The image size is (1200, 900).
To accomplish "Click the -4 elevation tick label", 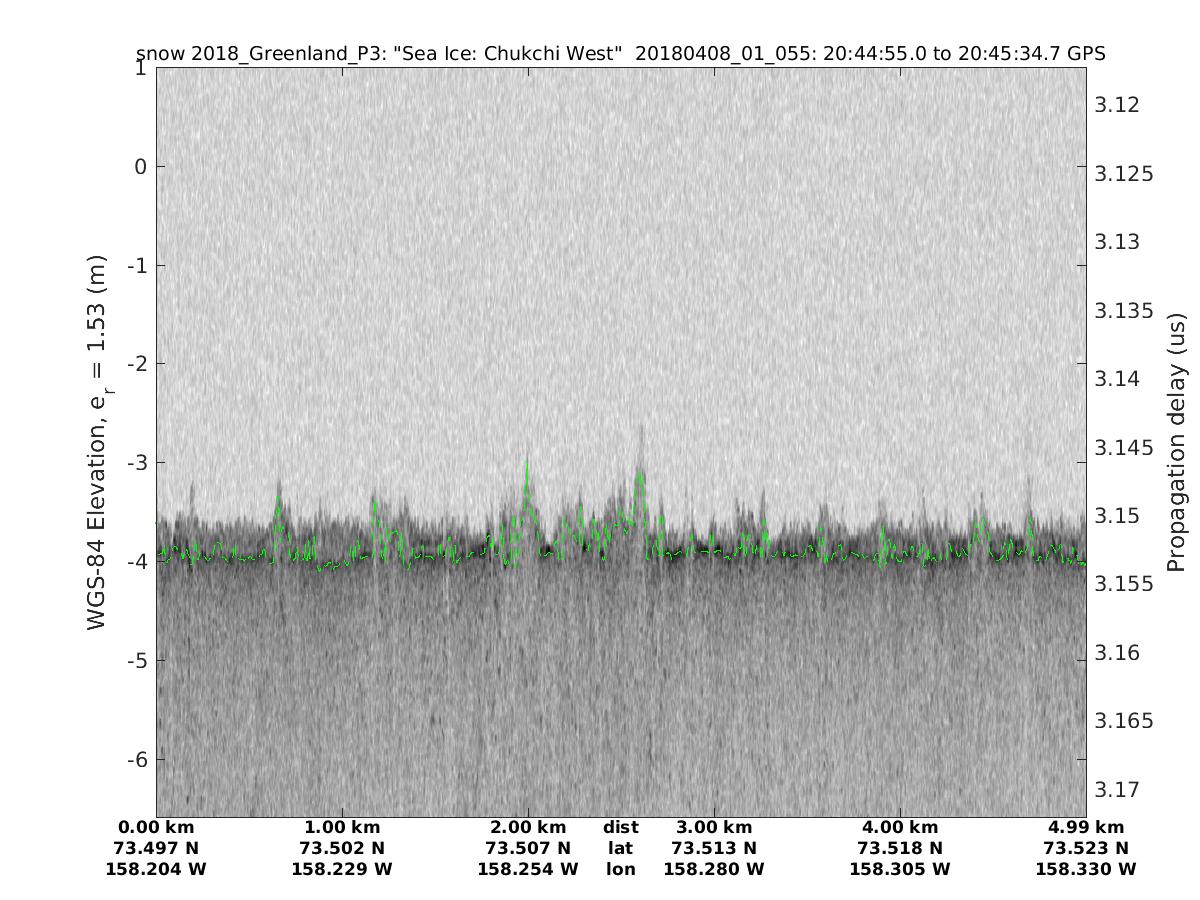I will (x=136, y=562).
